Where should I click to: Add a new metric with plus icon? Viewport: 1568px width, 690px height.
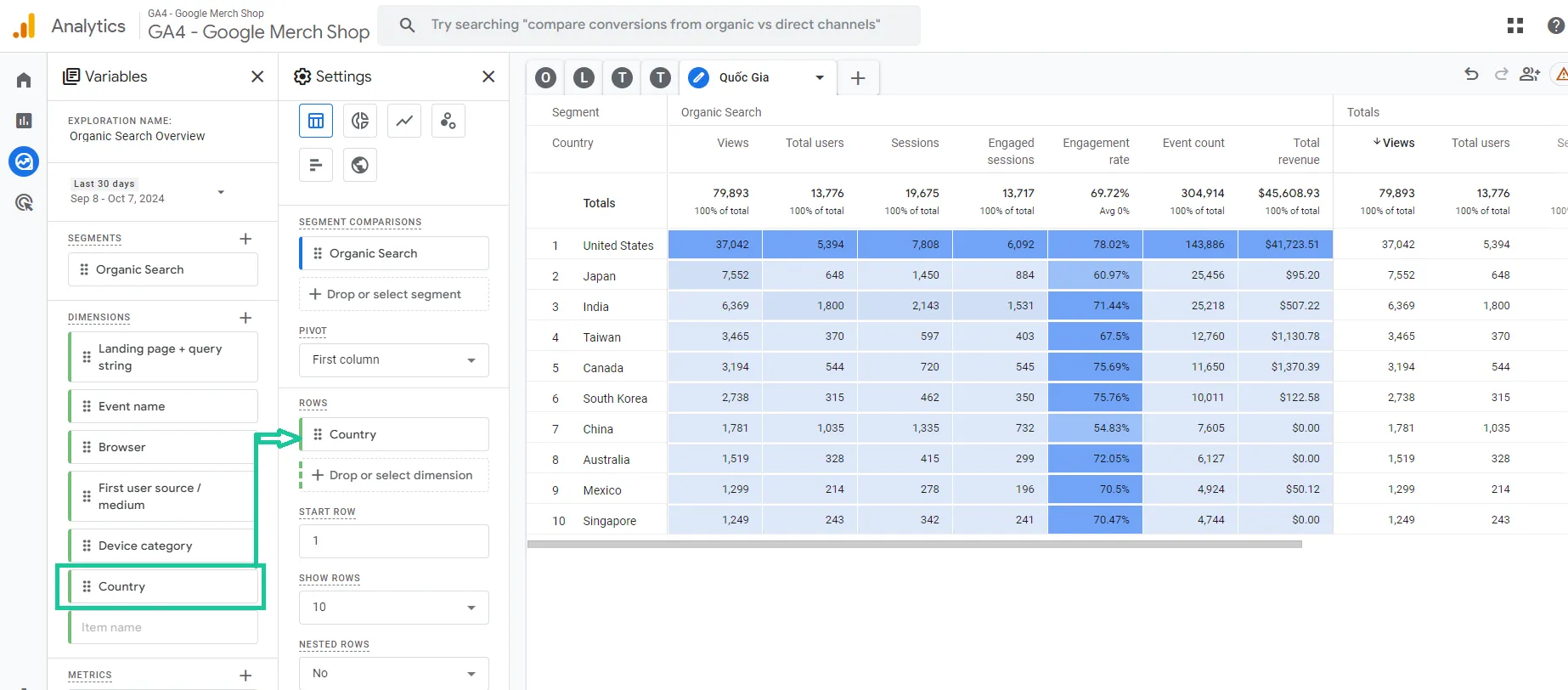coord(245,676)
